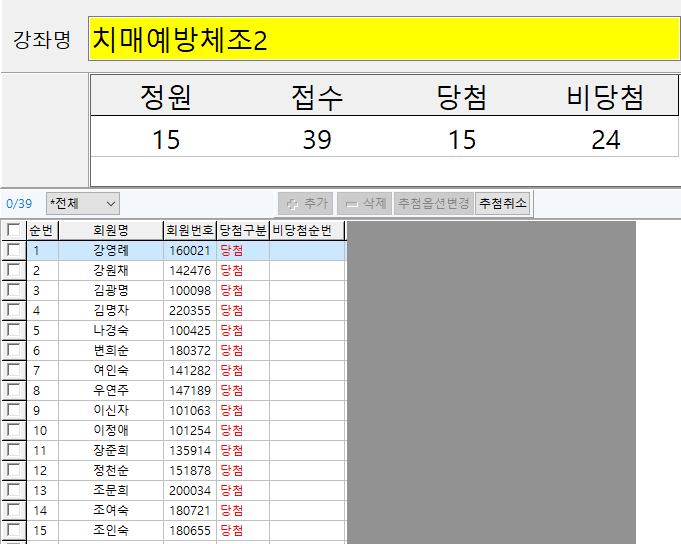Select member name 조문희
Screen dimensions: 681x544
(111, 490)
